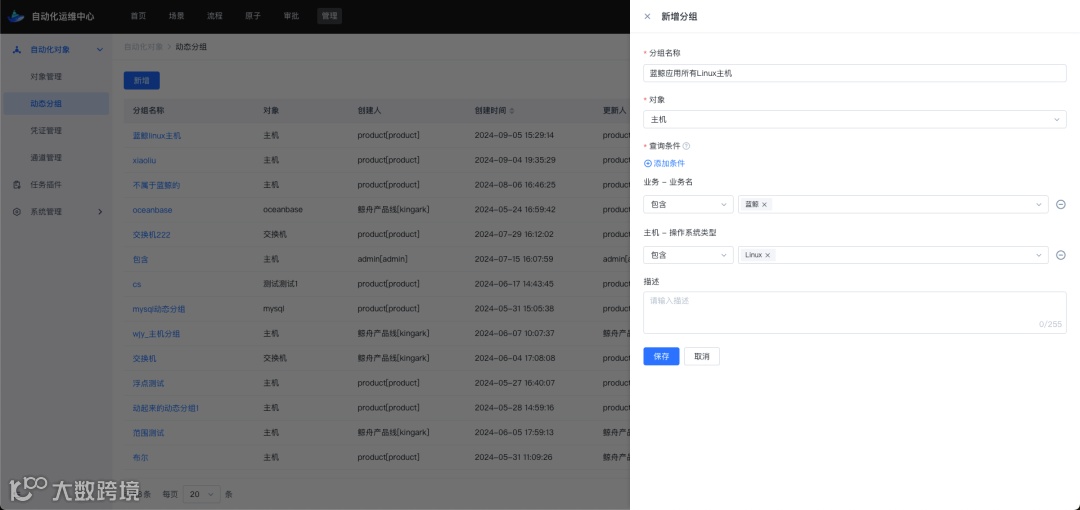1080x510 pixels.
Task: Click the 自动化运维中心 logo icon
Action: (16, 16)
